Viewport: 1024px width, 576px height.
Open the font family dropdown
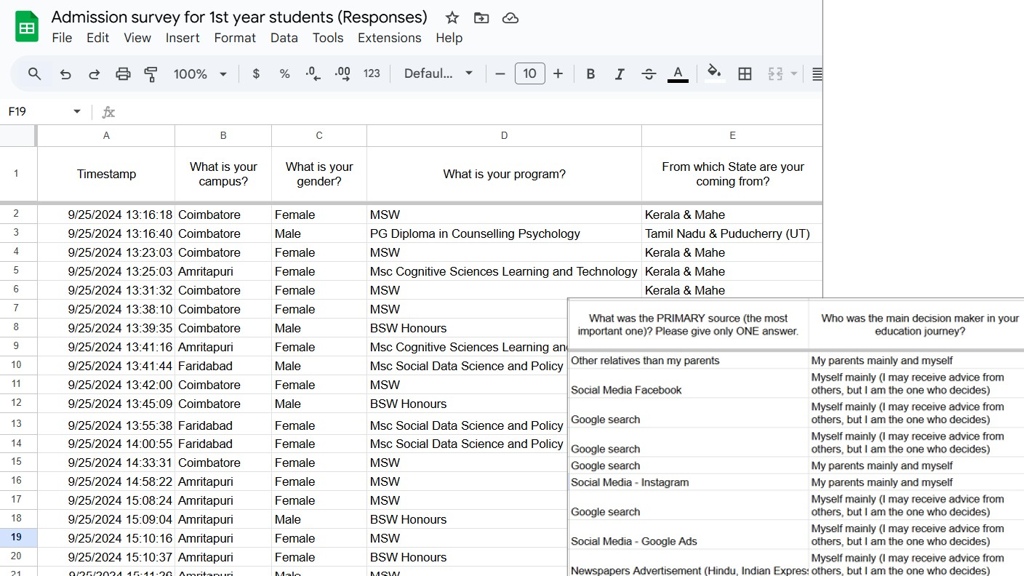438,74
